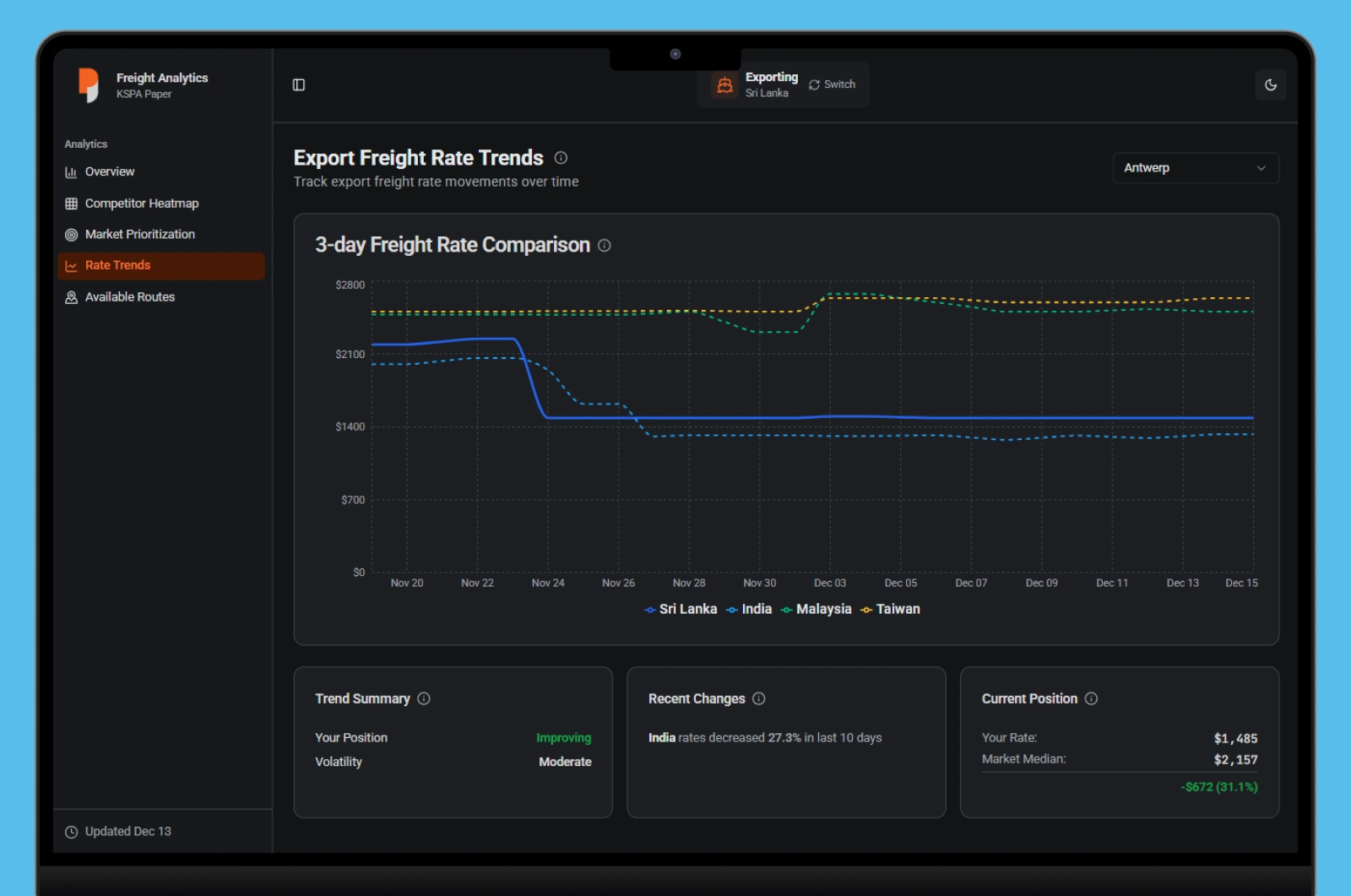Toggle Malaysia series in chart legend
Viewport: 1351px width, 896px height.
tap(816, 609)
